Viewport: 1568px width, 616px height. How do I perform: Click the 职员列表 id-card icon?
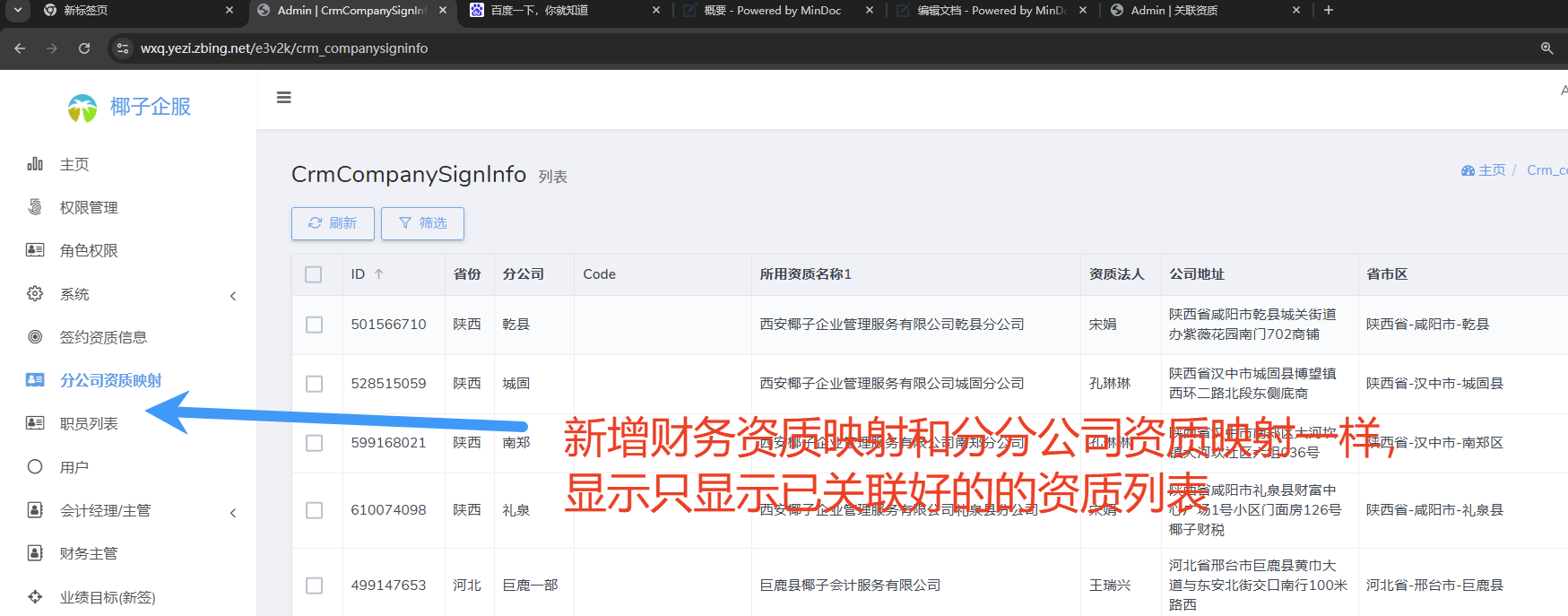click(35, 423)
